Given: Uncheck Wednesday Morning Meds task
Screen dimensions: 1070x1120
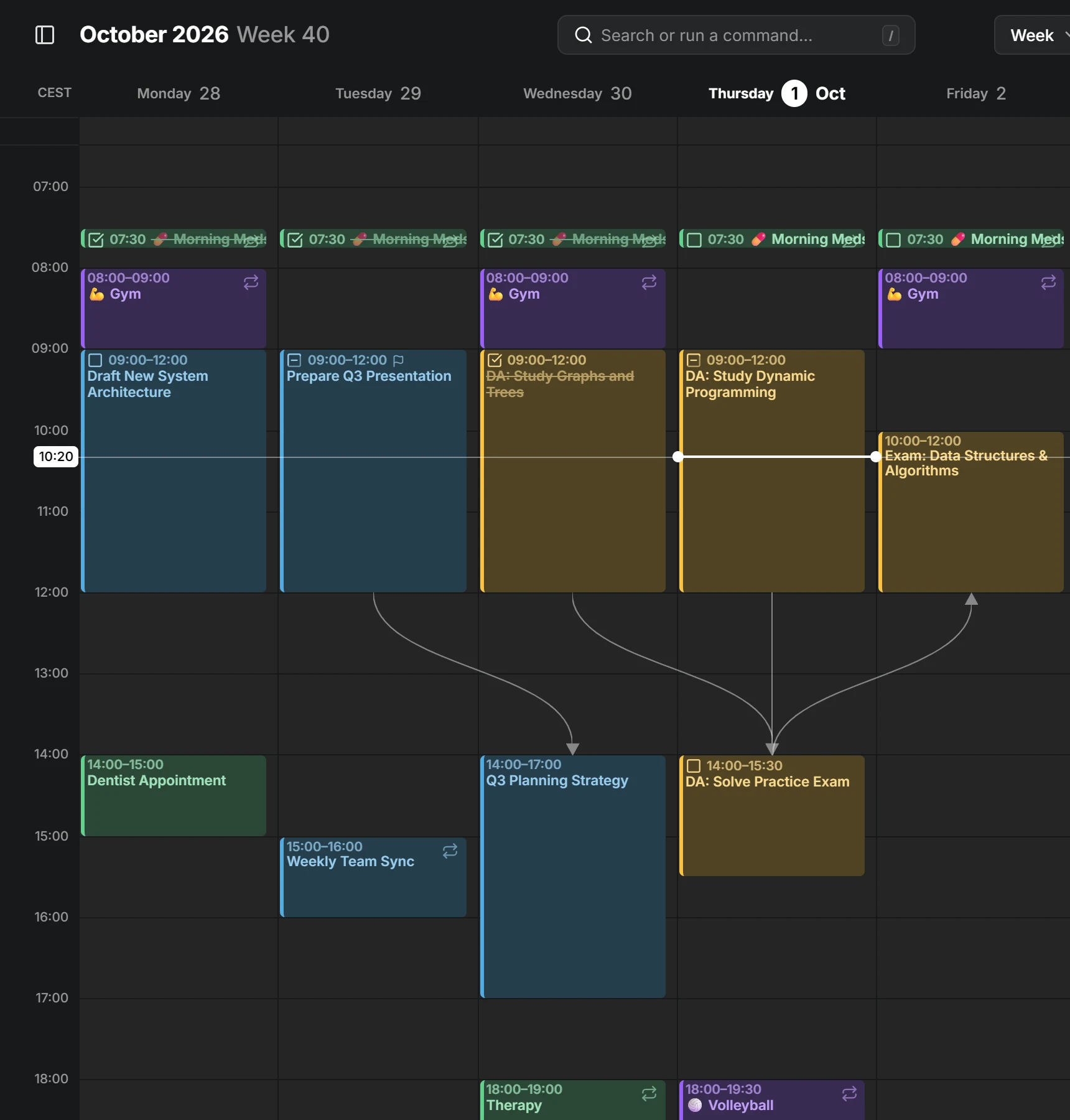Looking at the screenshot, I should [x=495, y=240].
